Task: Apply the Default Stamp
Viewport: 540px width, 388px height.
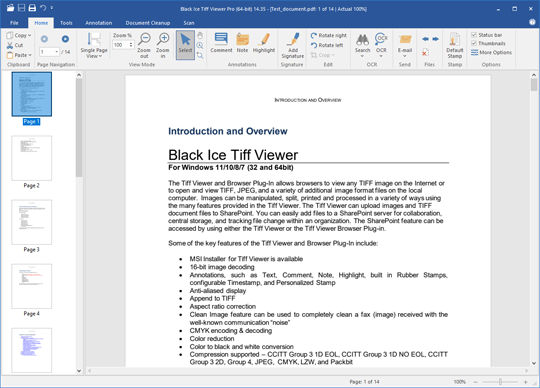Action: (455, 45)
